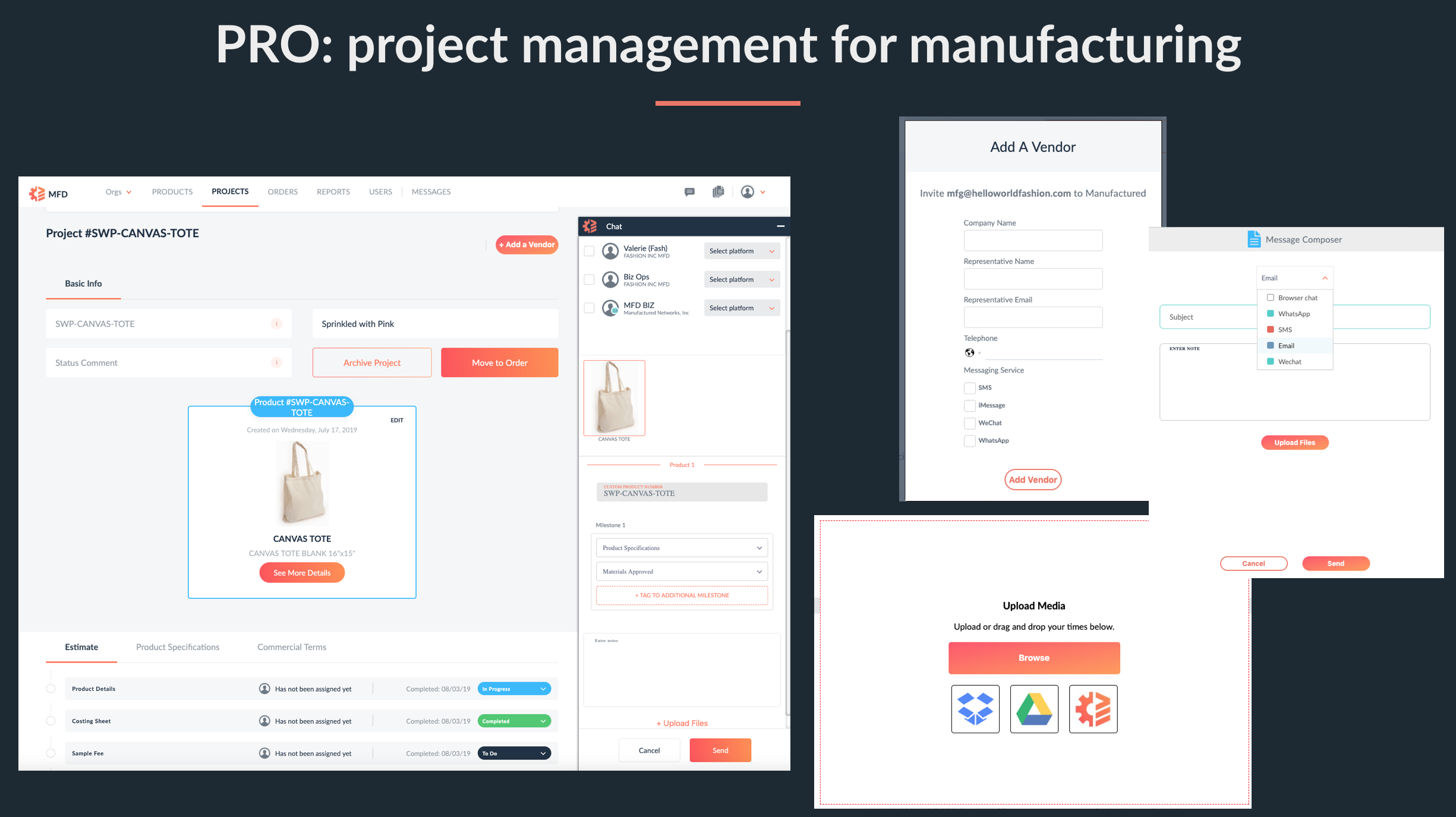Image resolution: width=1456 pixels, height=817 pixels.
Task: Tick the checkbox beside Valerie (Fash)
Action: 589,251
